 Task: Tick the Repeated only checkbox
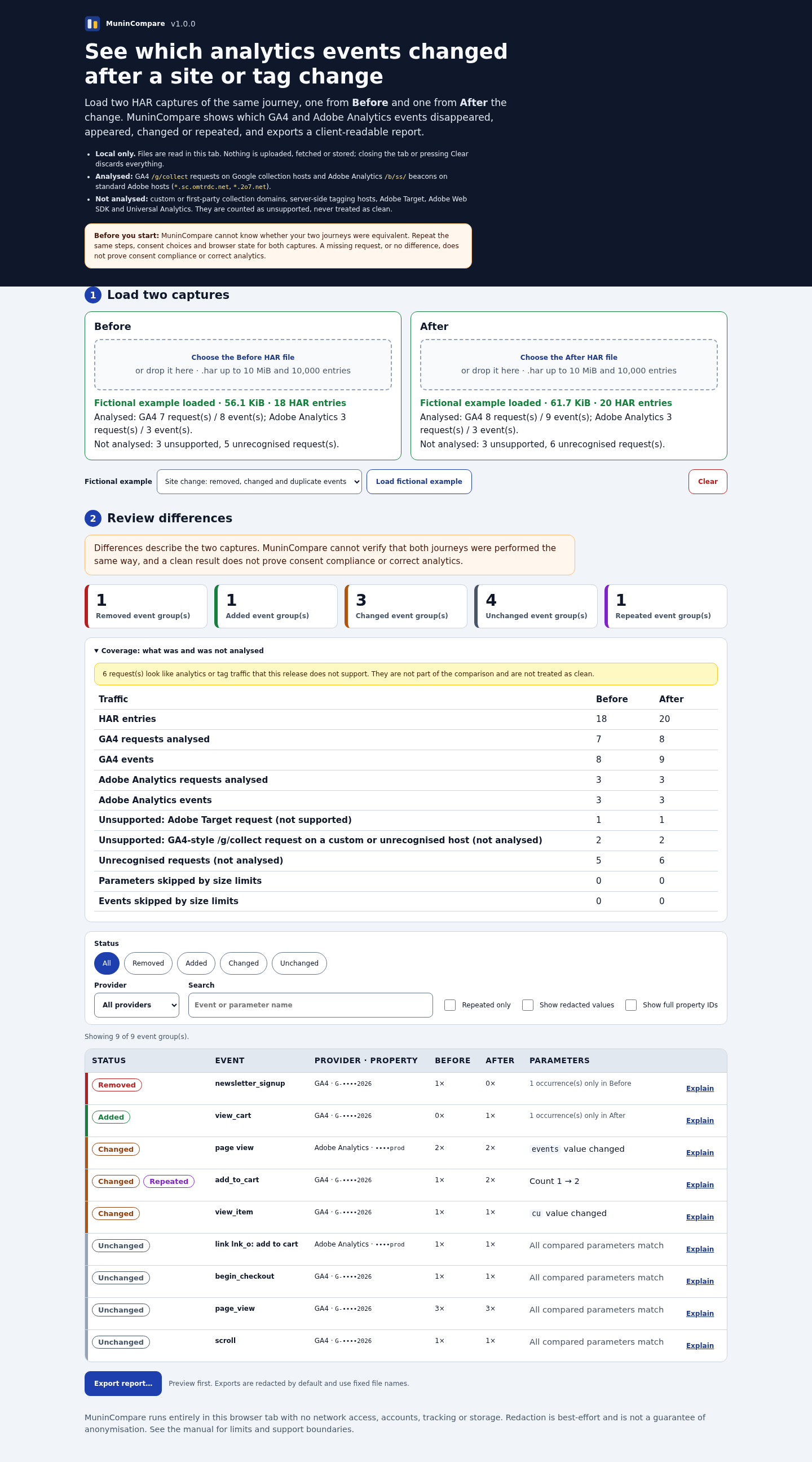pos(450,1005)
